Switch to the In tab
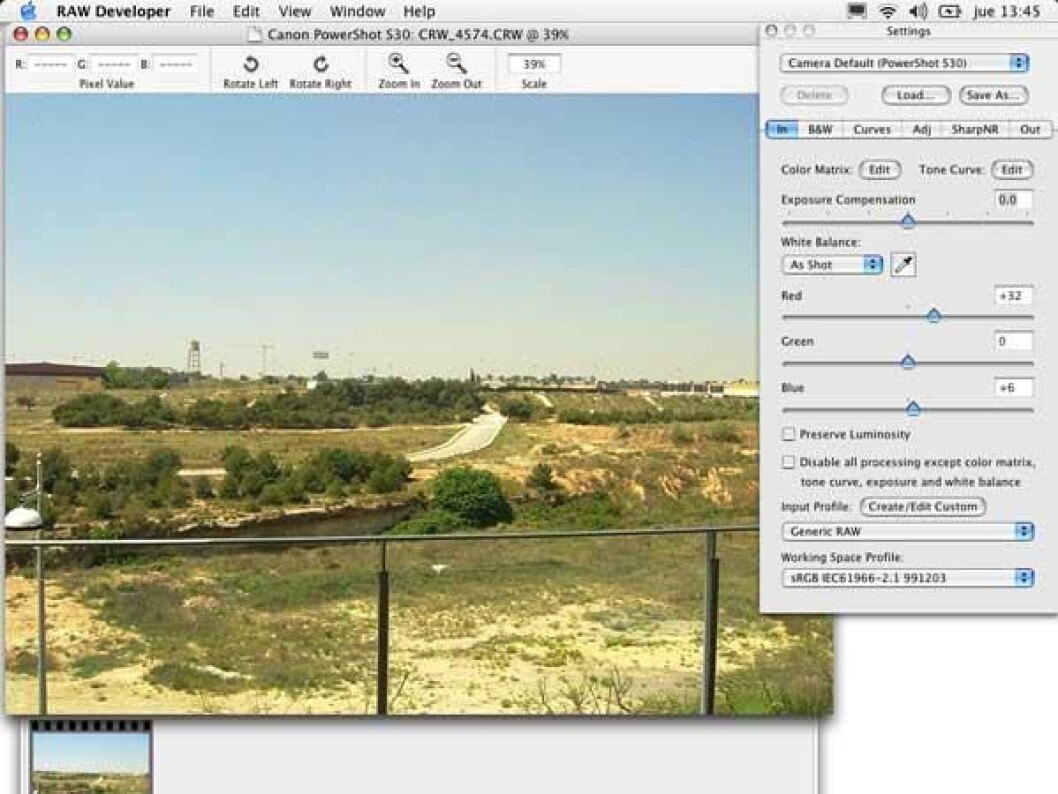Viewport: 1058px width, 794px height. coord(782,130)
